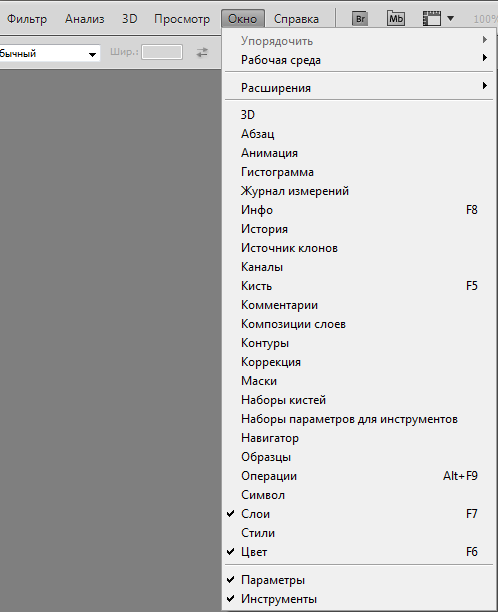Open the Фильтр menu

tap(27, 19)
